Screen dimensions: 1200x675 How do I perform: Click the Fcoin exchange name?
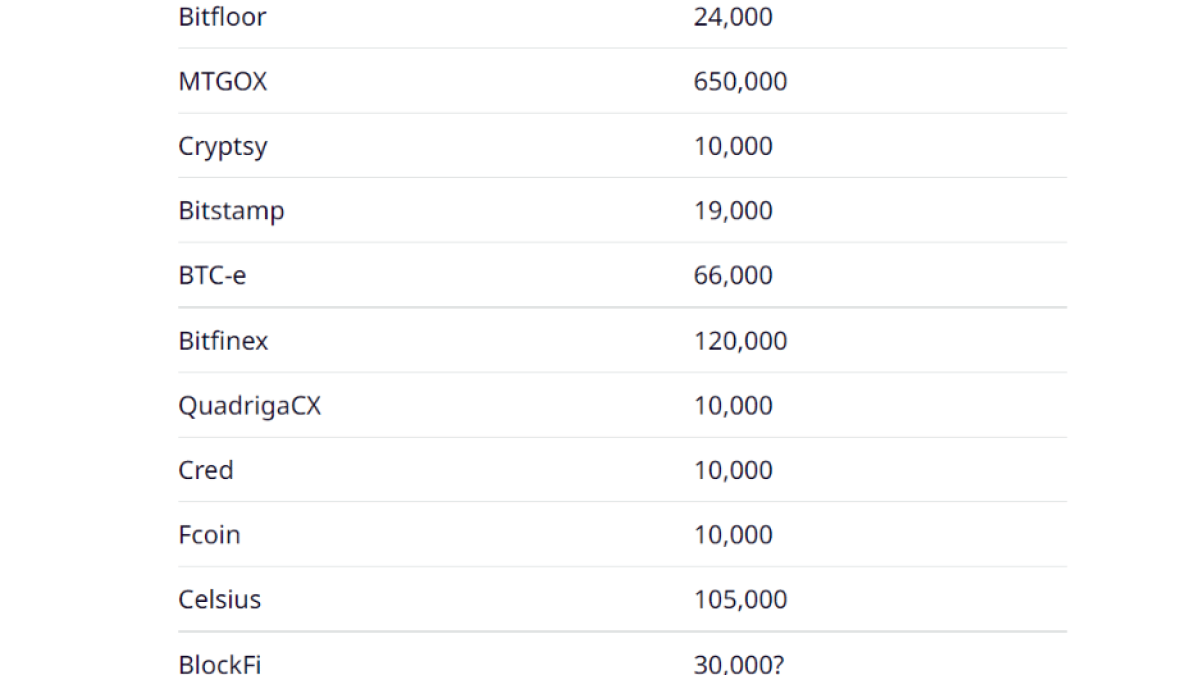click(x=209, y=535)
